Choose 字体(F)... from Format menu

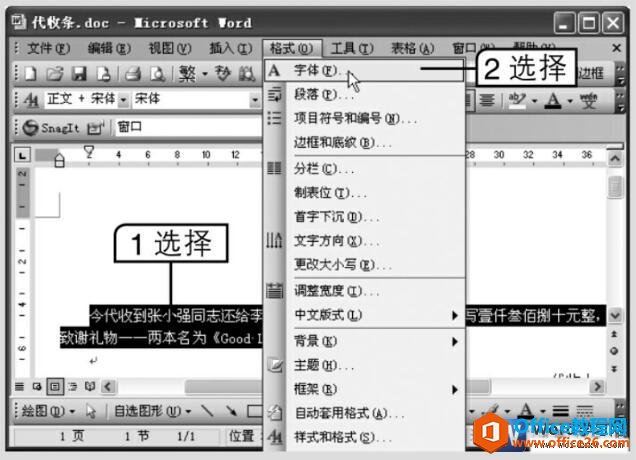click(x=364, y=71)
